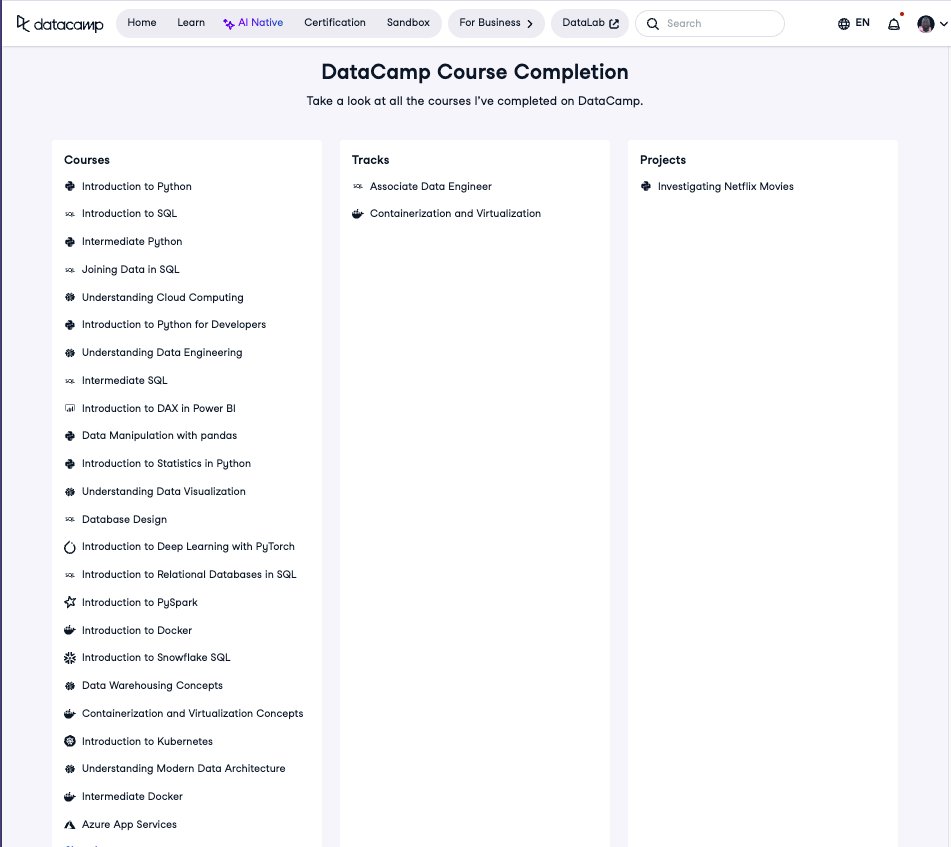
Task: Open the Understanding Data Engineering course
Action: point(162,352)
